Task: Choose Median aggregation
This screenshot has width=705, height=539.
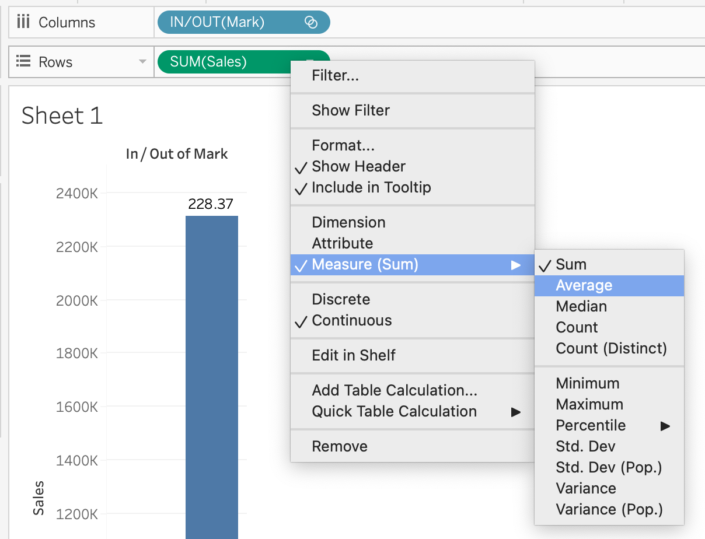Action: [581, 306]
